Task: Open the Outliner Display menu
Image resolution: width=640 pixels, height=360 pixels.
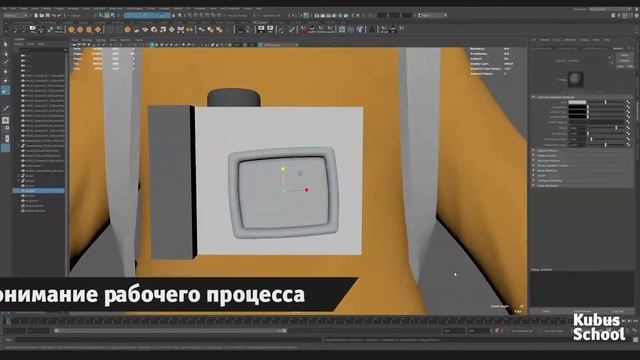Action: tap(19, 44)
